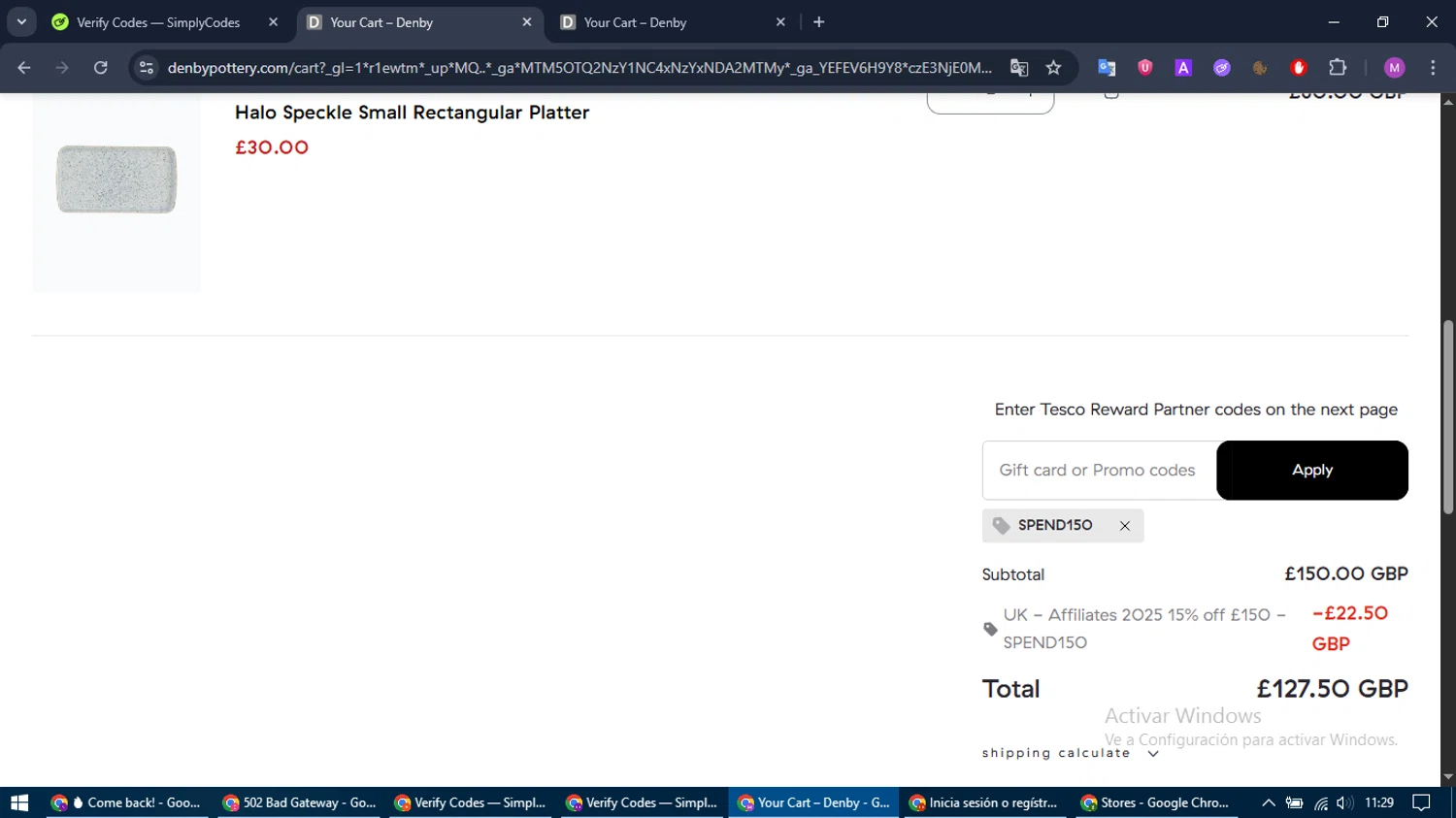Open the volume tray icon

pyautogui.click(x=1344, y=802)
